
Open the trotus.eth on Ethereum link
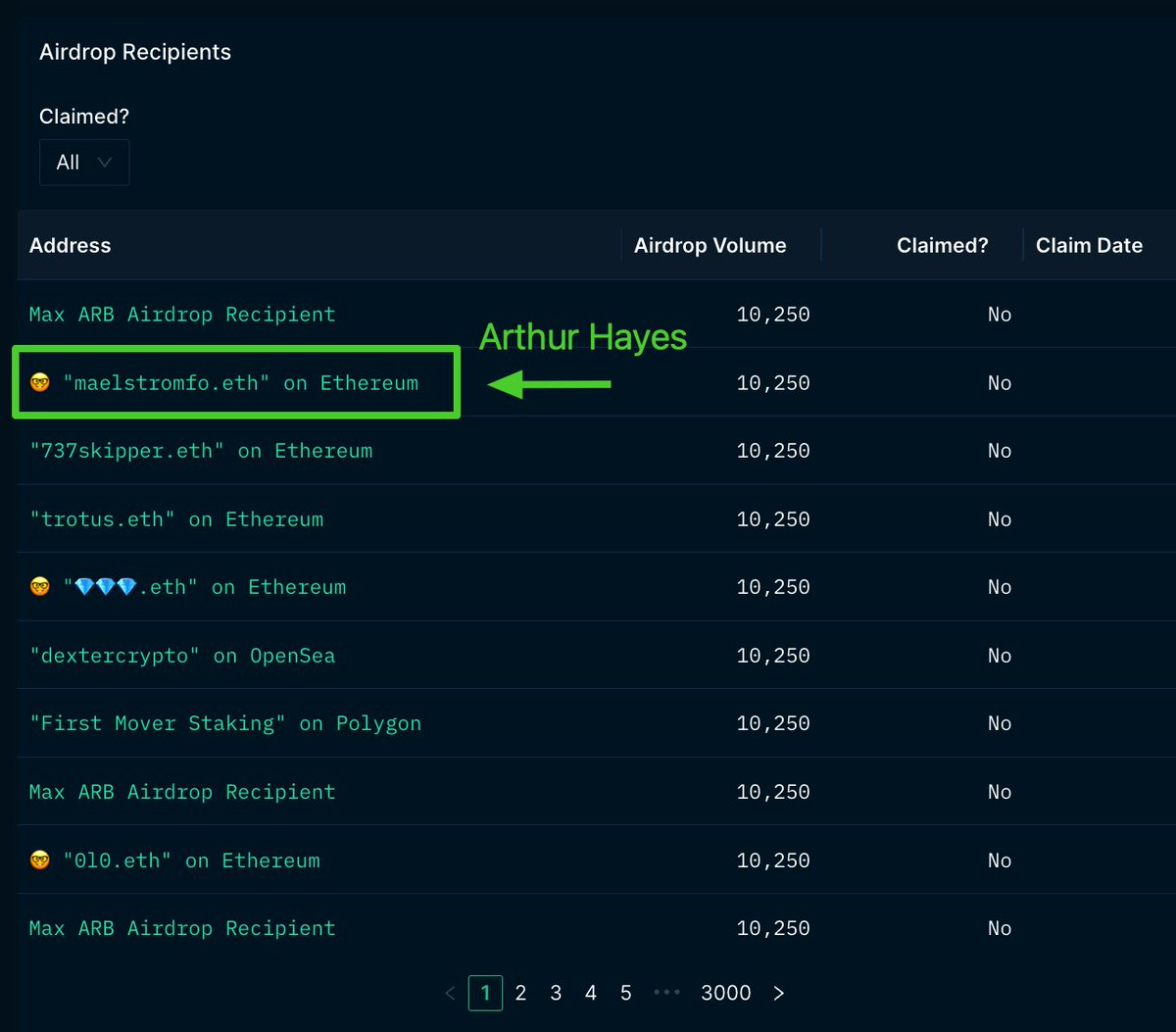click(176, 518)
